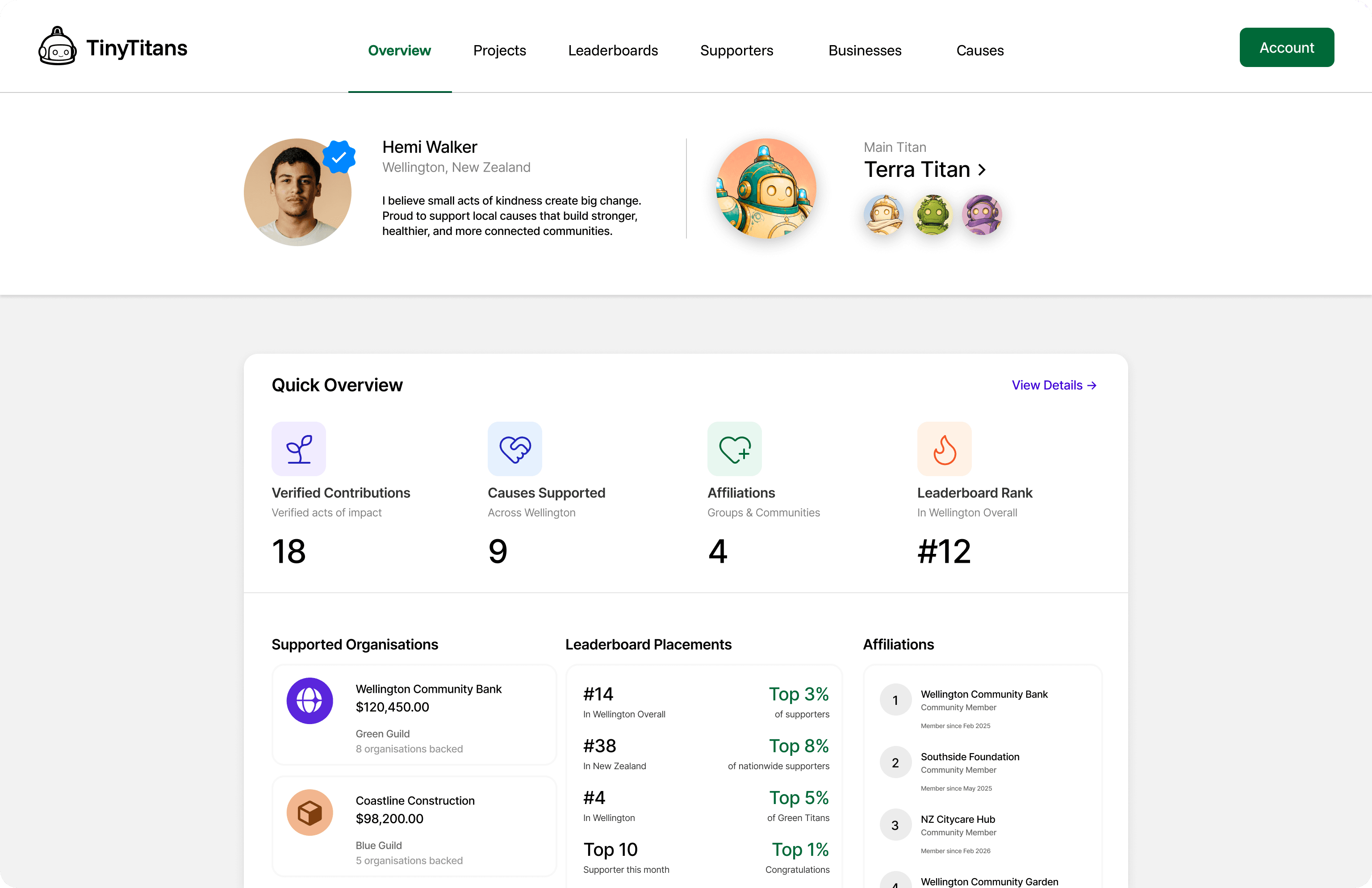Click the Leaderboard Rank value #12
Image resolution: width=1372 pixels, height=888 pixels.
944,551
